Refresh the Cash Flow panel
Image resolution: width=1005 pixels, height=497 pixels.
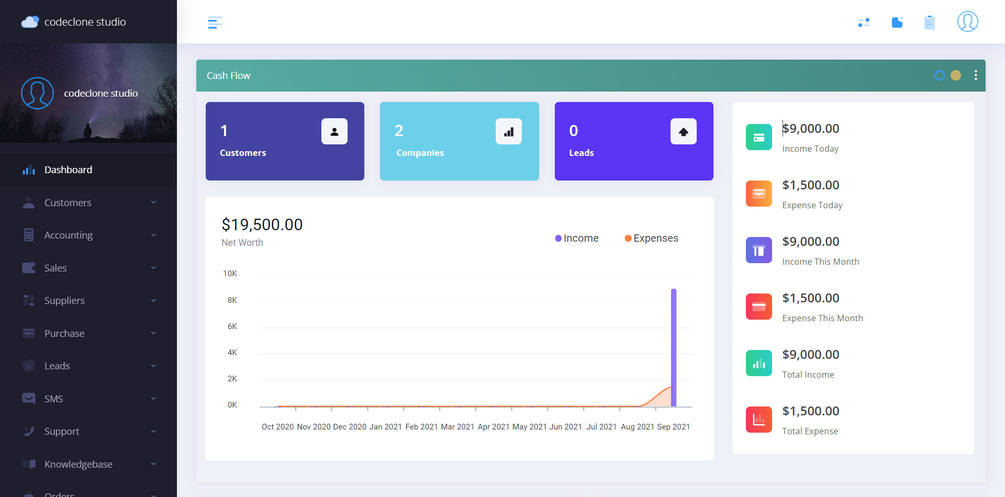(x=940, y=75)
